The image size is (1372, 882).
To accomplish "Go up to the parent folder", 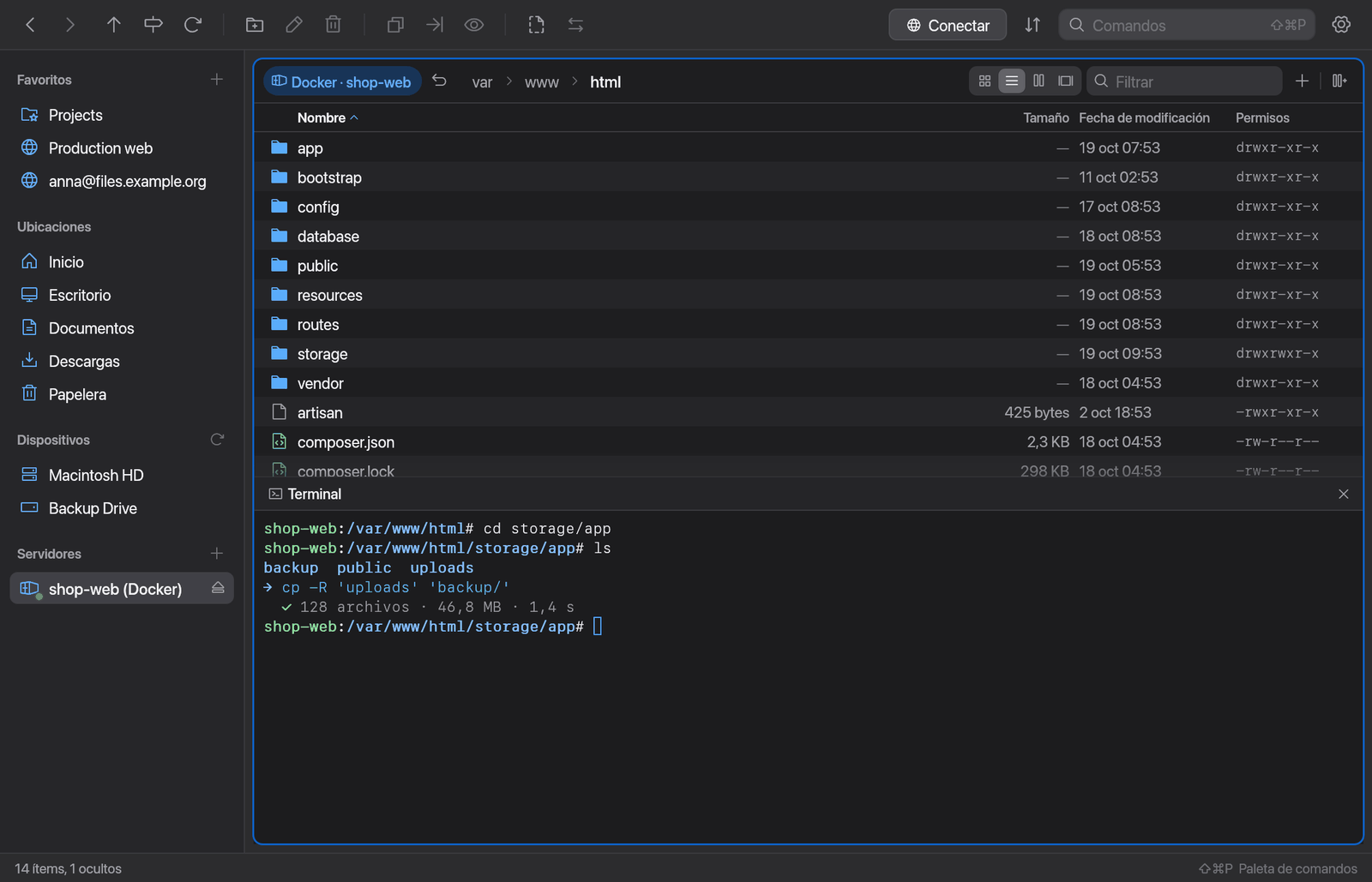I will (x=113, y=25).
